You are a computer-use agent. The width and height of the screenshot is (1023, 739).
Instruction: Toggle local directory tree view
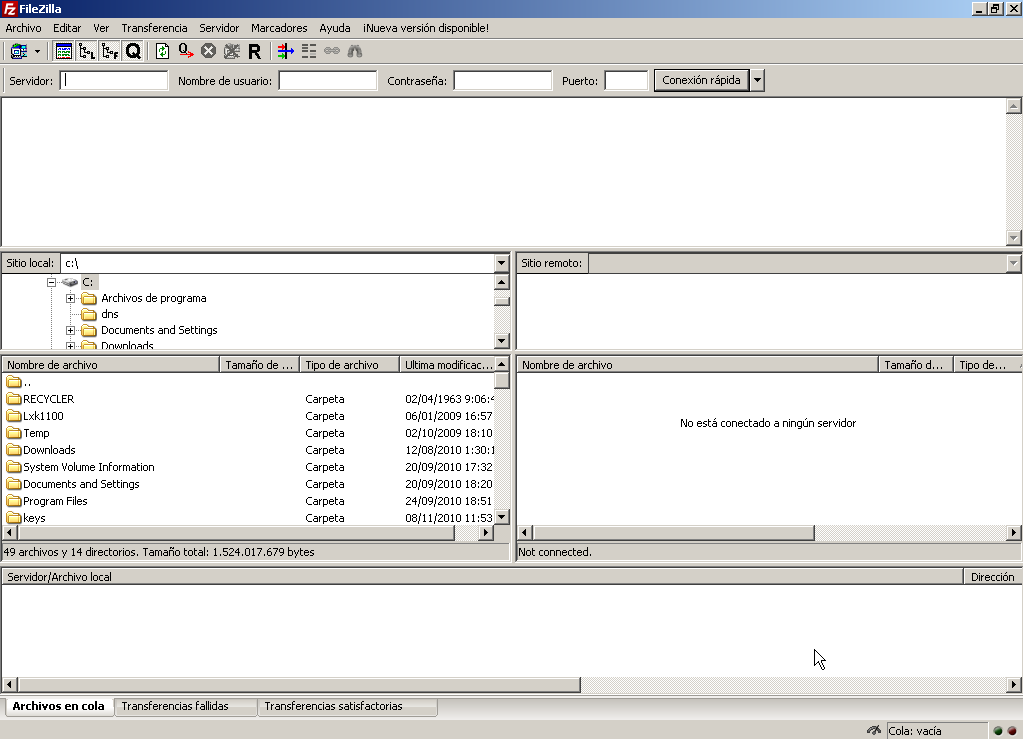87,51
